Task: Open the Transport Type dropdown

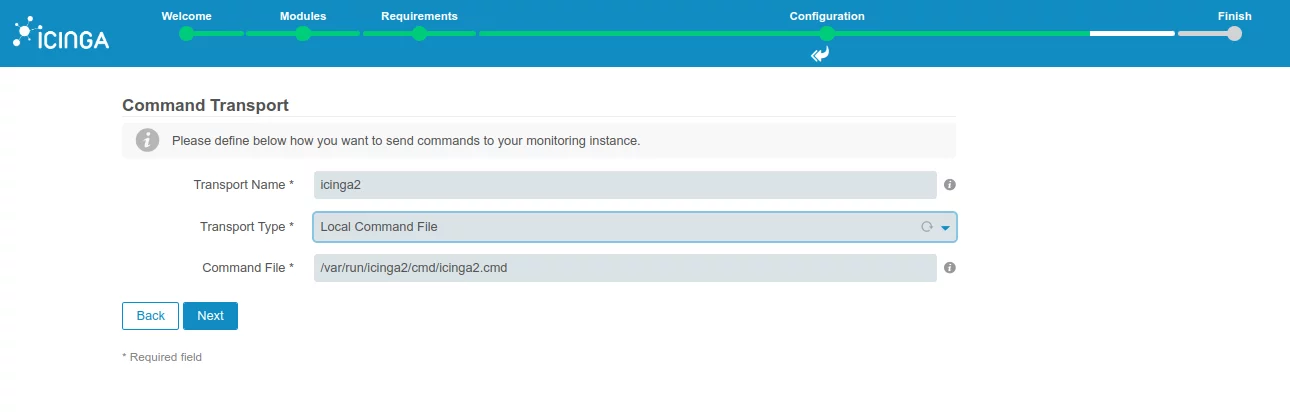Action: (x=635, y=227)
